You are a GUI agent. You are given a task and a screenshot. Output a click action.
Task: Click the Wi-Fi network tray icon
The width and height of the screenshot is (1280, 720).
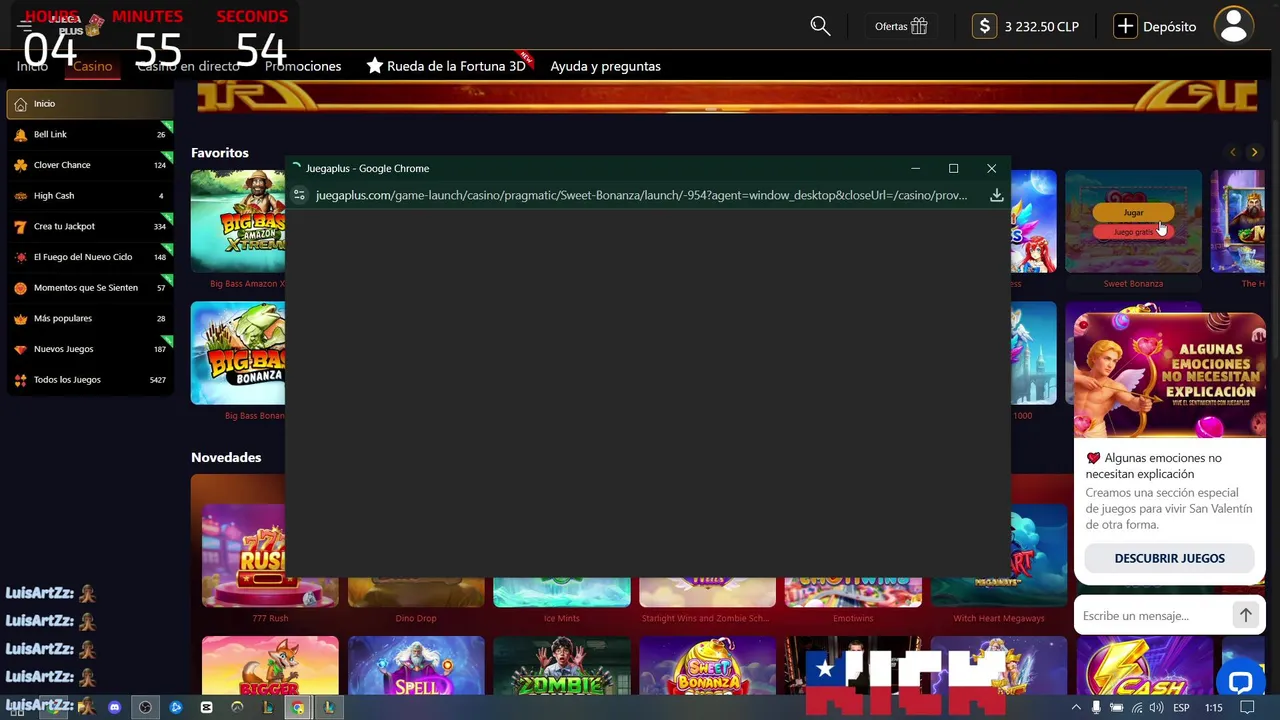click(x=1137, y=707)
